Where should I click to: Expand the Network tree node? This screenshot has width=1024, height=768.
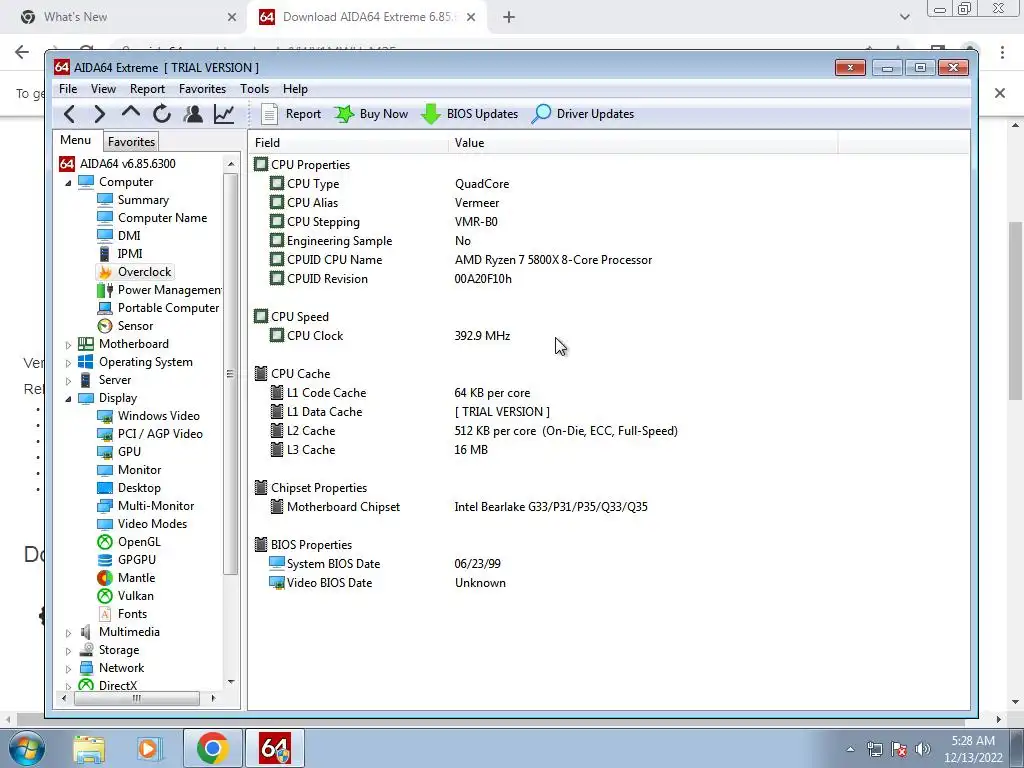pyautogui.click(x=69, y=669)
